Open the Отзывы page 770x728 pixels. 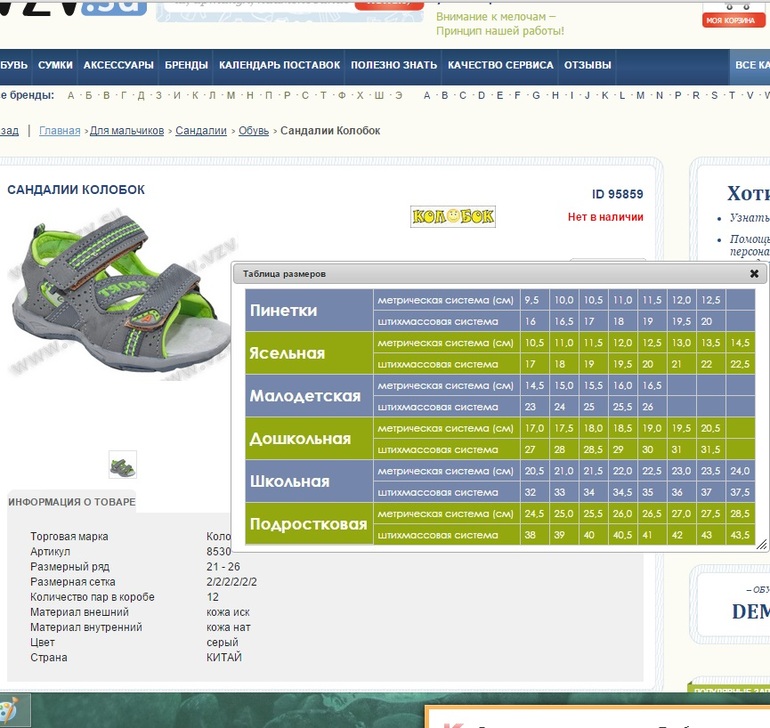point(587,65)
